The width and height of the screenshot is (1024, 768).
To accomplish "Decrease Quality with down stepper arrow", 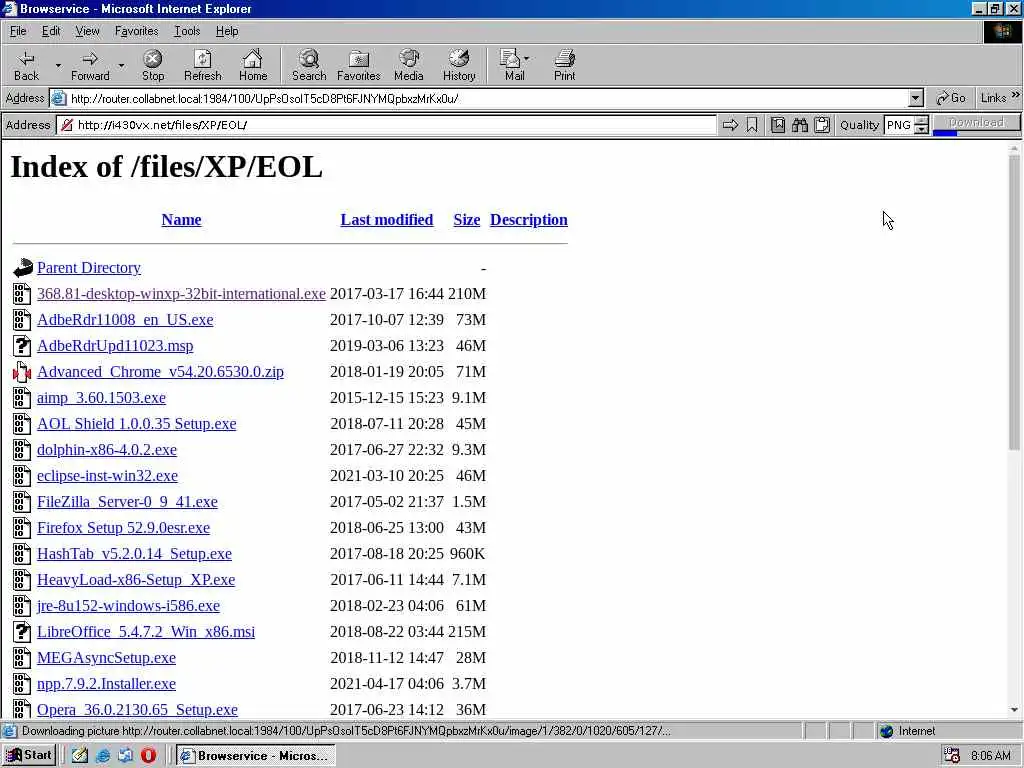I will pyautogui.click(x=921, y=129).
